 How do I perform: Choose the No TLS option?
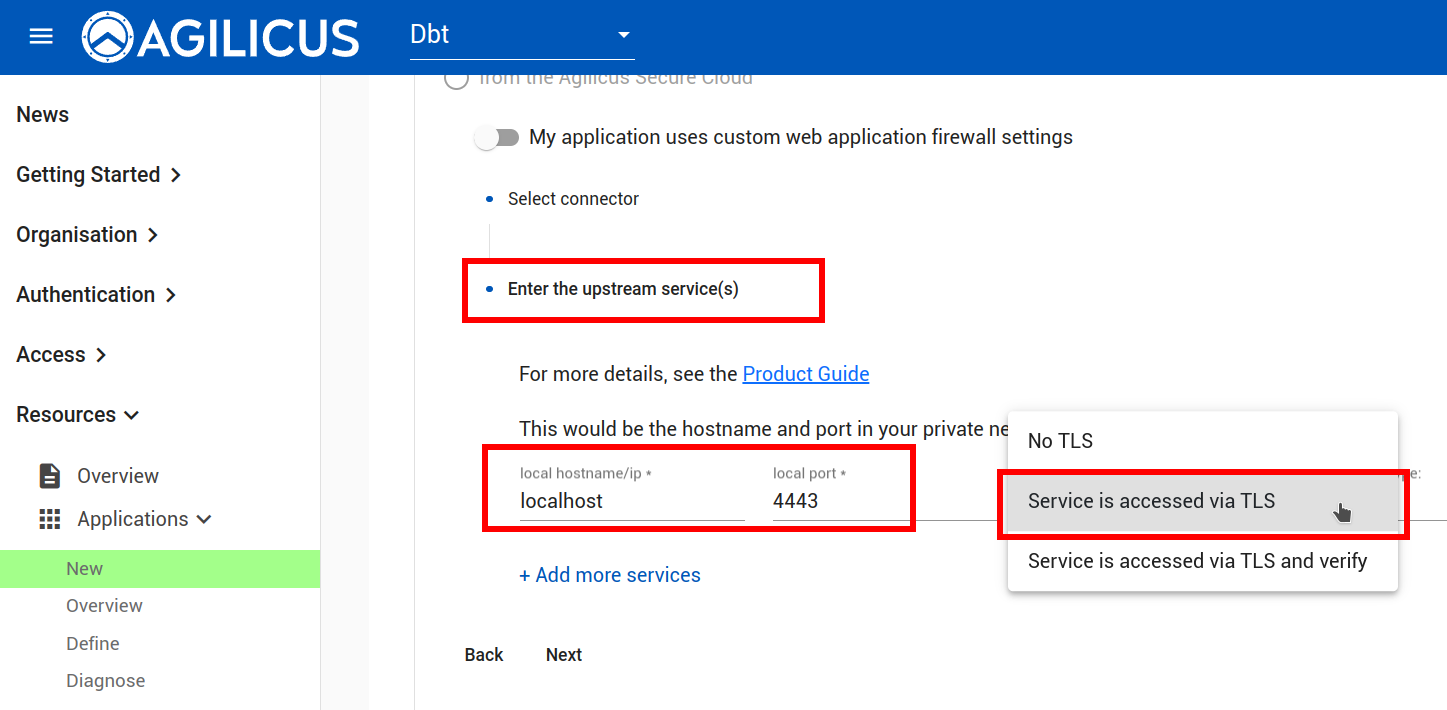pyautogui.click(x=1060, y=441)
